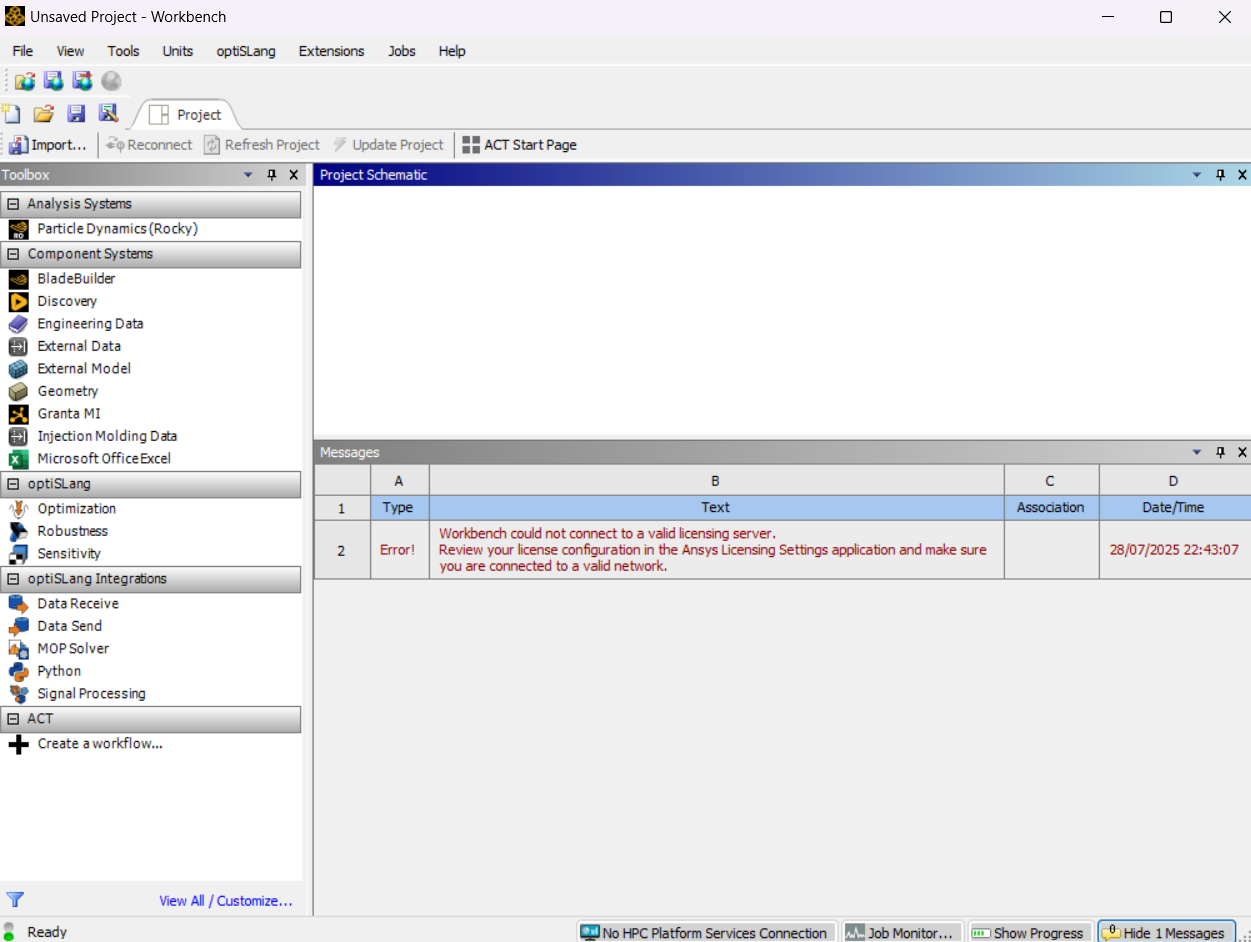Screen dimensions: 1251x942
Task: Click the Signal Processing icon
Action: [18, 694]
